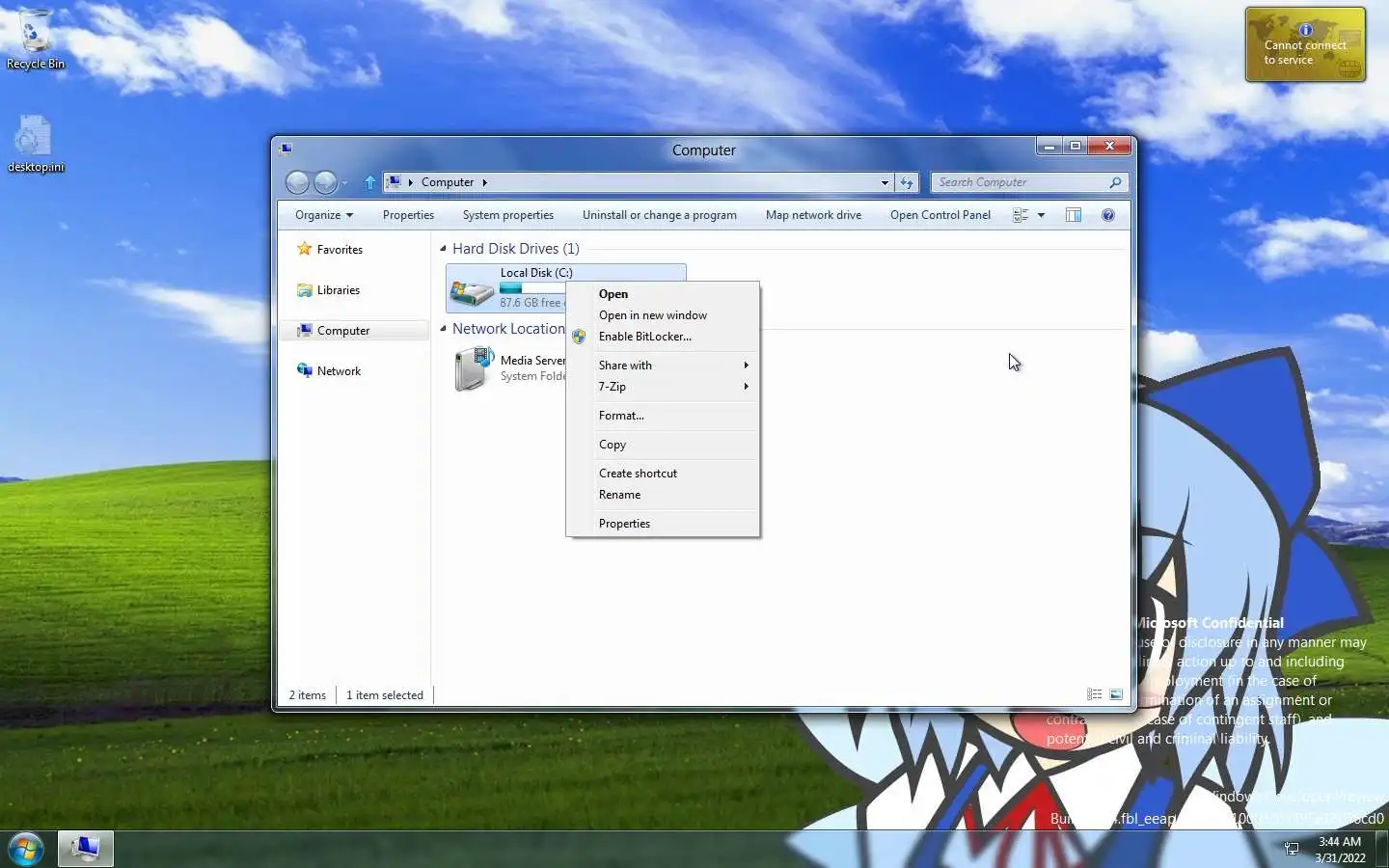The width and height of the screenshot is (1389, 868).
Task: Expand the Share with submenu
Action: 663,366
